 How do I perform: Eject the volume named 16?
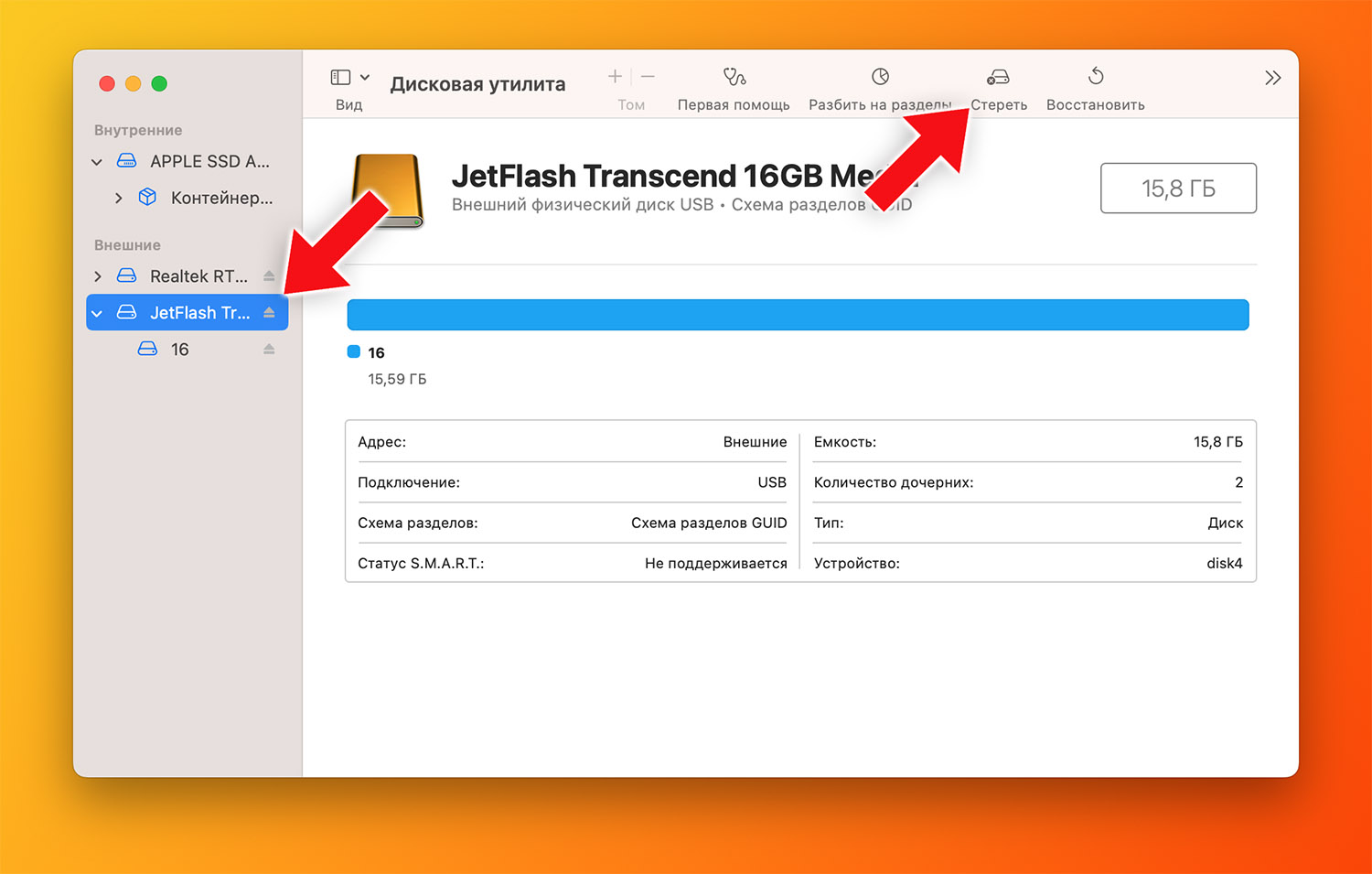(x=269, y=349)
